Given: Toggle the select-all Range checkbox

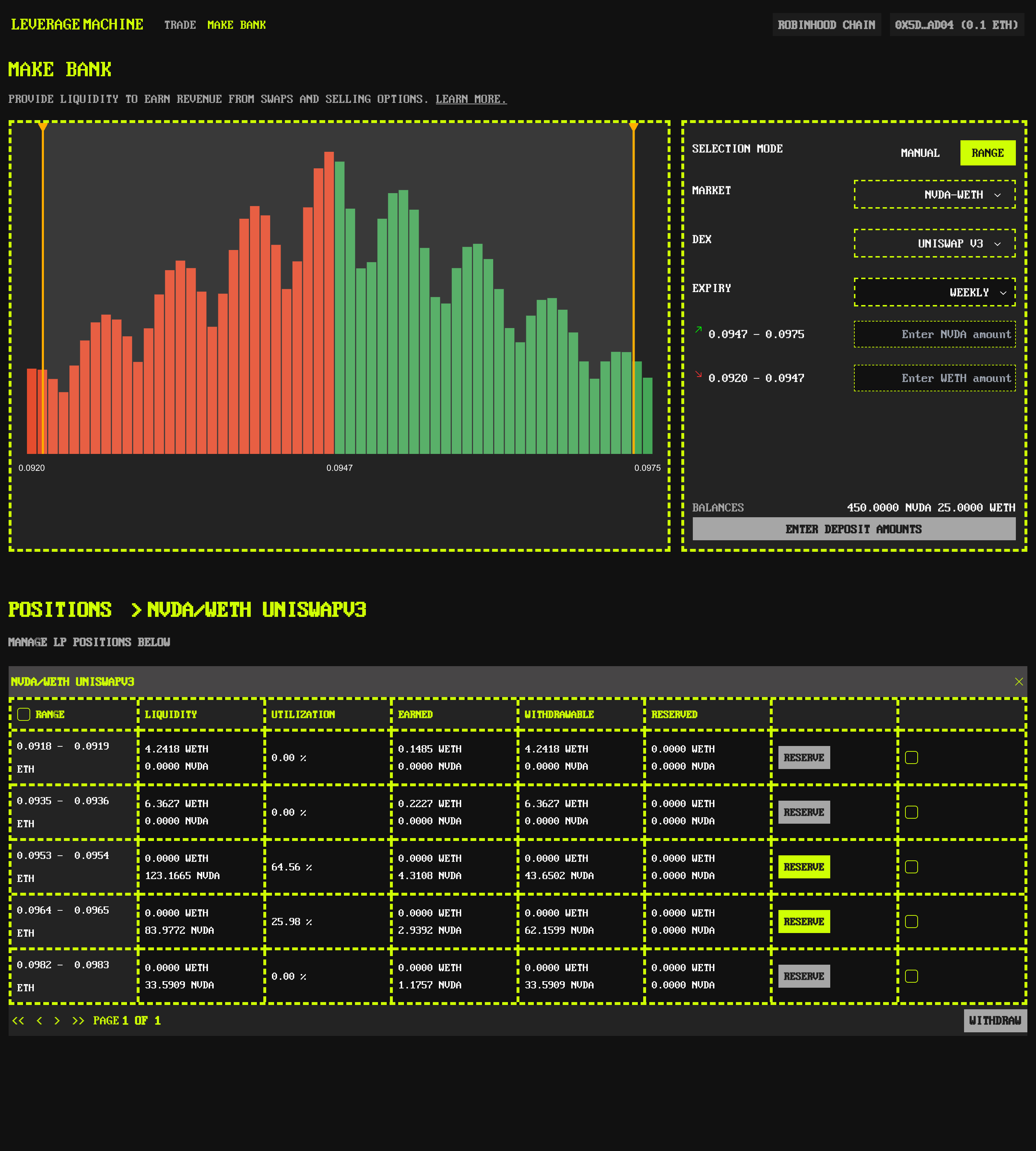Looking at the screenshot, I should (x=24, y=714).
